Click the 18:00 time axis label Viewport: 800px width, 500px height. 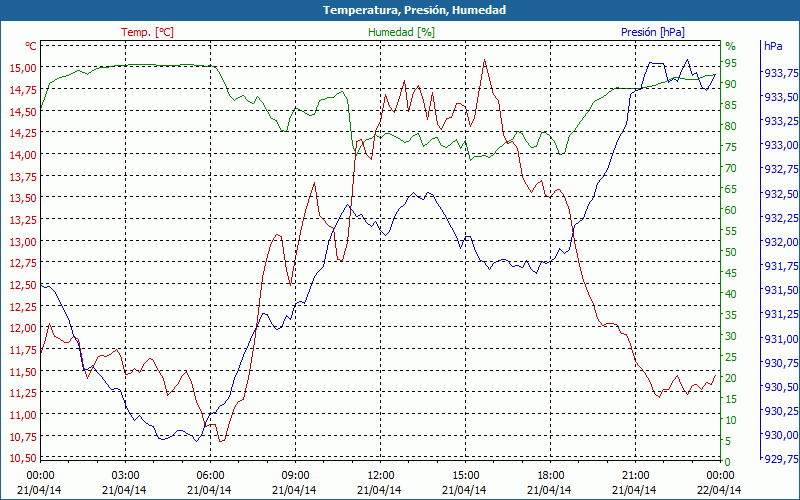point(550,476)
